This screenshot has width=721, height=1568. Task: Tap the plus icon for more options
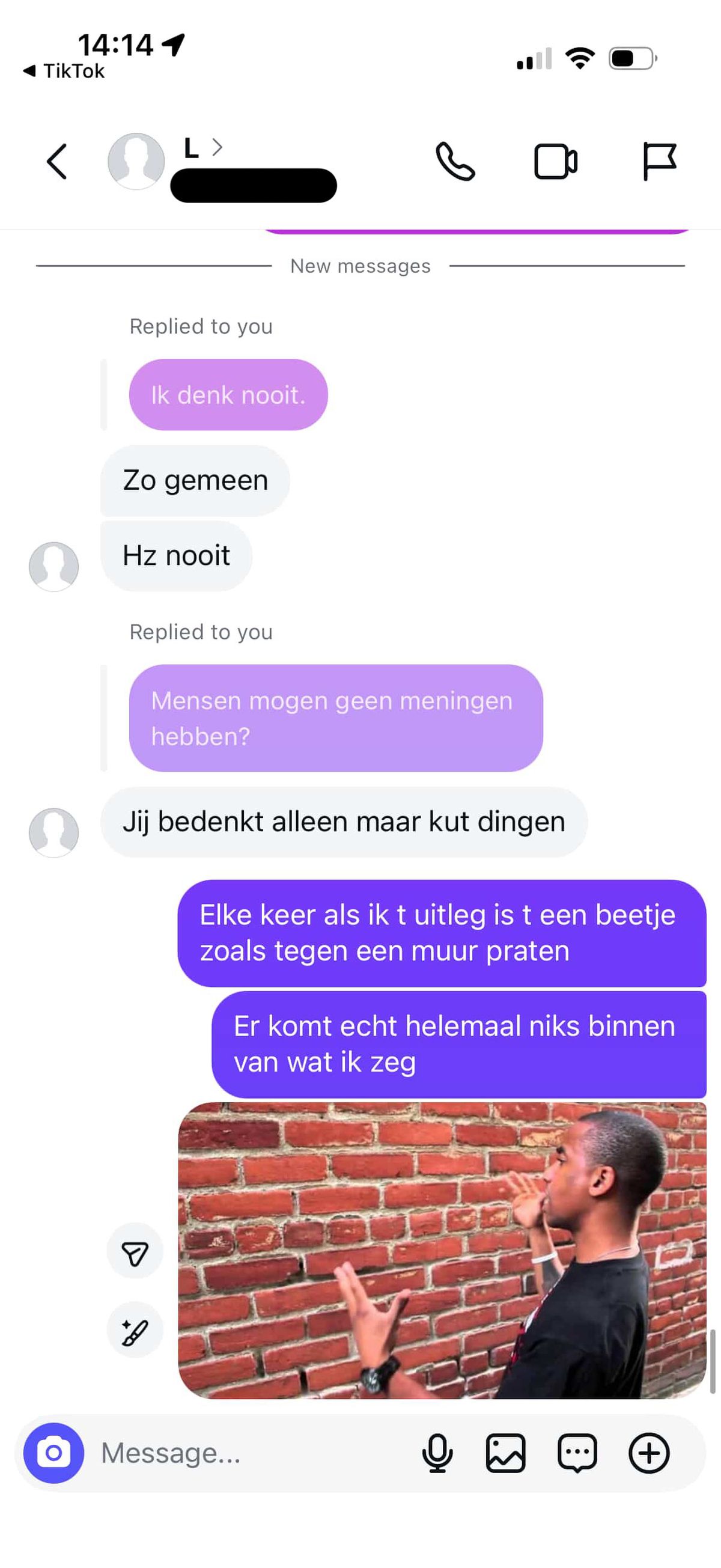pyautogui.click(x=648, y=1453)
